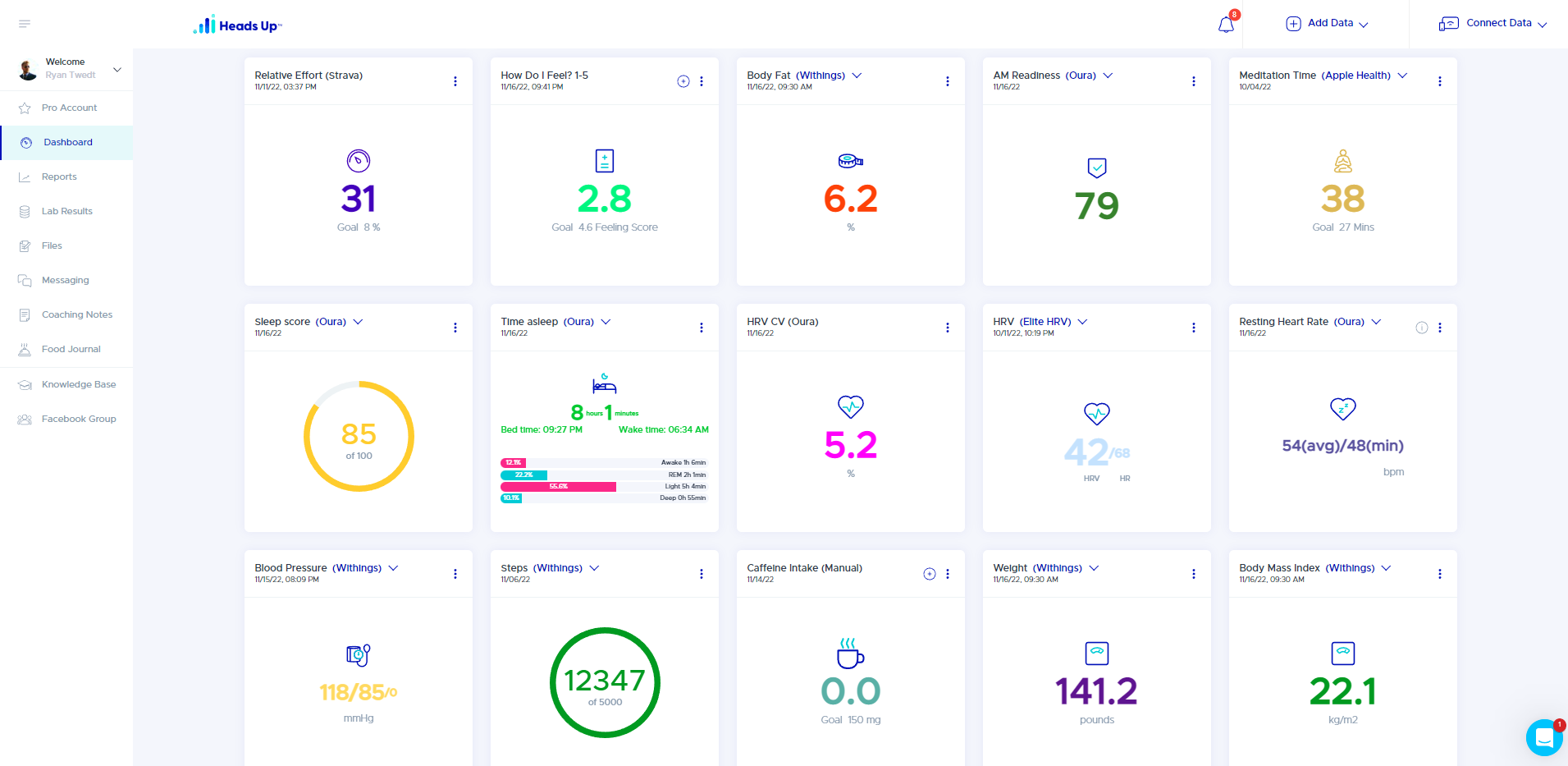This screenshot has width=1568, height=766.
Task: Open Body Mass Index card three-dot menu
Action: 1440,574
